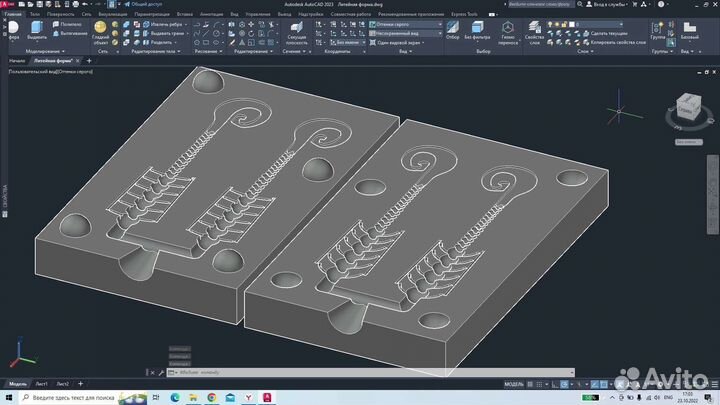Open Один видовой экран viewport dropdown
Screen dimensions: 720x405
pos(397,42)
